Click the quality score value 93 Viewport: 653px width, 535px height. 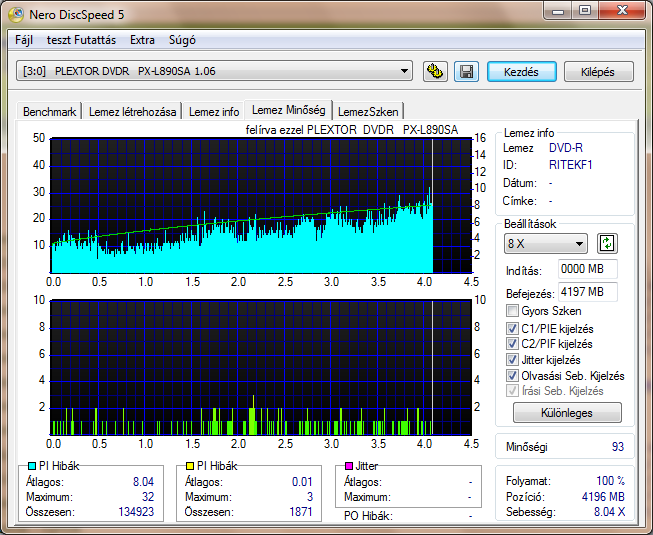(618, 447)
